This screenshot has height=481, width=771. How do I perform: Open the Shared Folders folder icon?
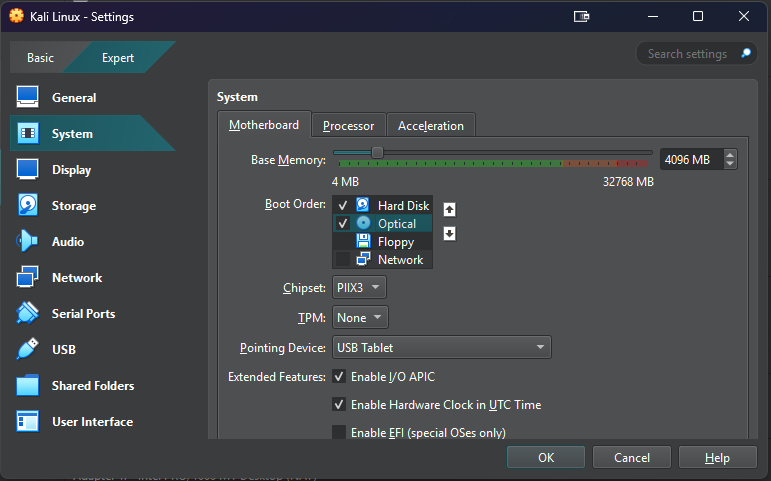click(27, 385)
